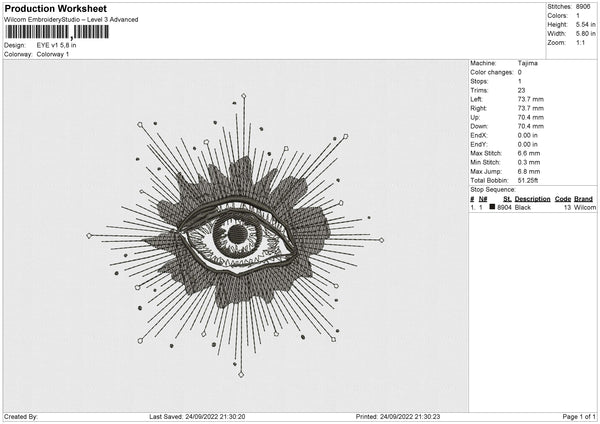This screenshot has width=600, height=424.
Task: Click the Left value 73.7 mm
Action: click(530, 99)
